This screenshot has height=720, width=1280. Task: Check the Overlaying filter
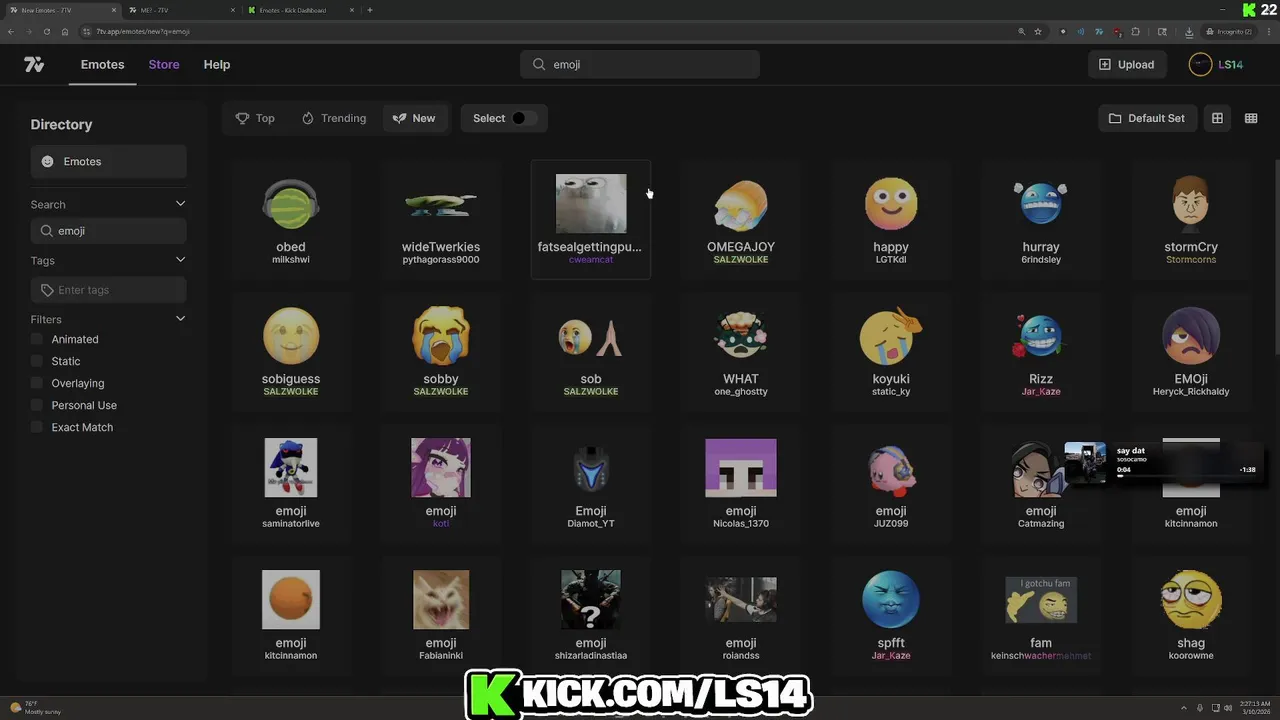click(37, 383)
